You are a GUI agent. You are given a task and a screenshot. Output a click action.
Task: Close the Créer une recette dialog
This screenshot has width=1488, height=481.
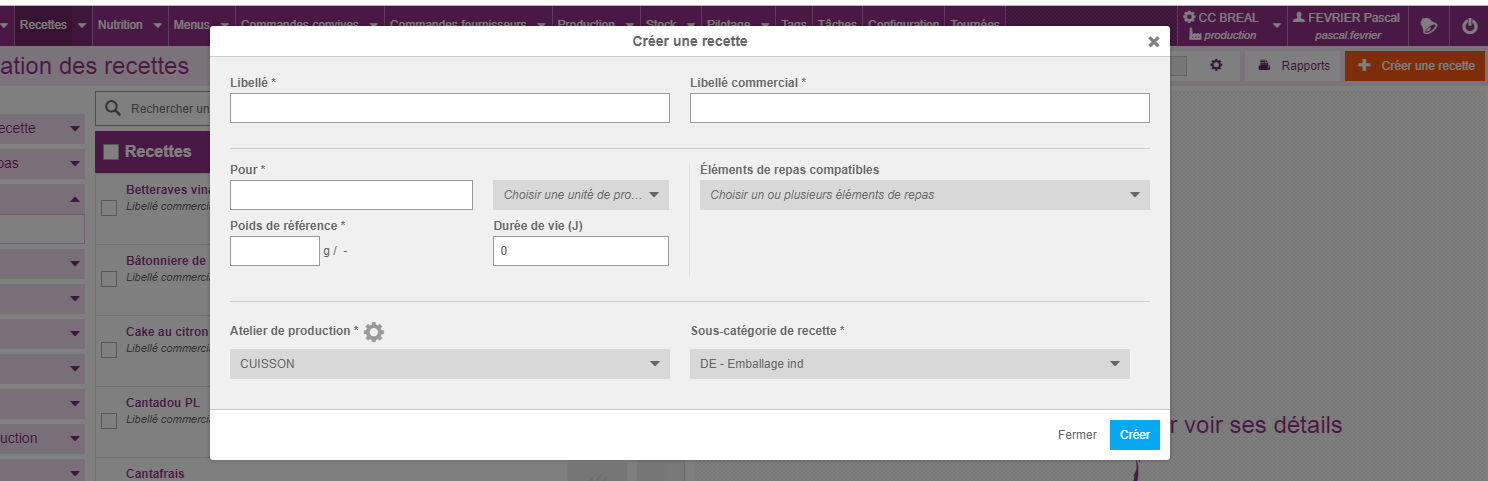point(1153,42)
